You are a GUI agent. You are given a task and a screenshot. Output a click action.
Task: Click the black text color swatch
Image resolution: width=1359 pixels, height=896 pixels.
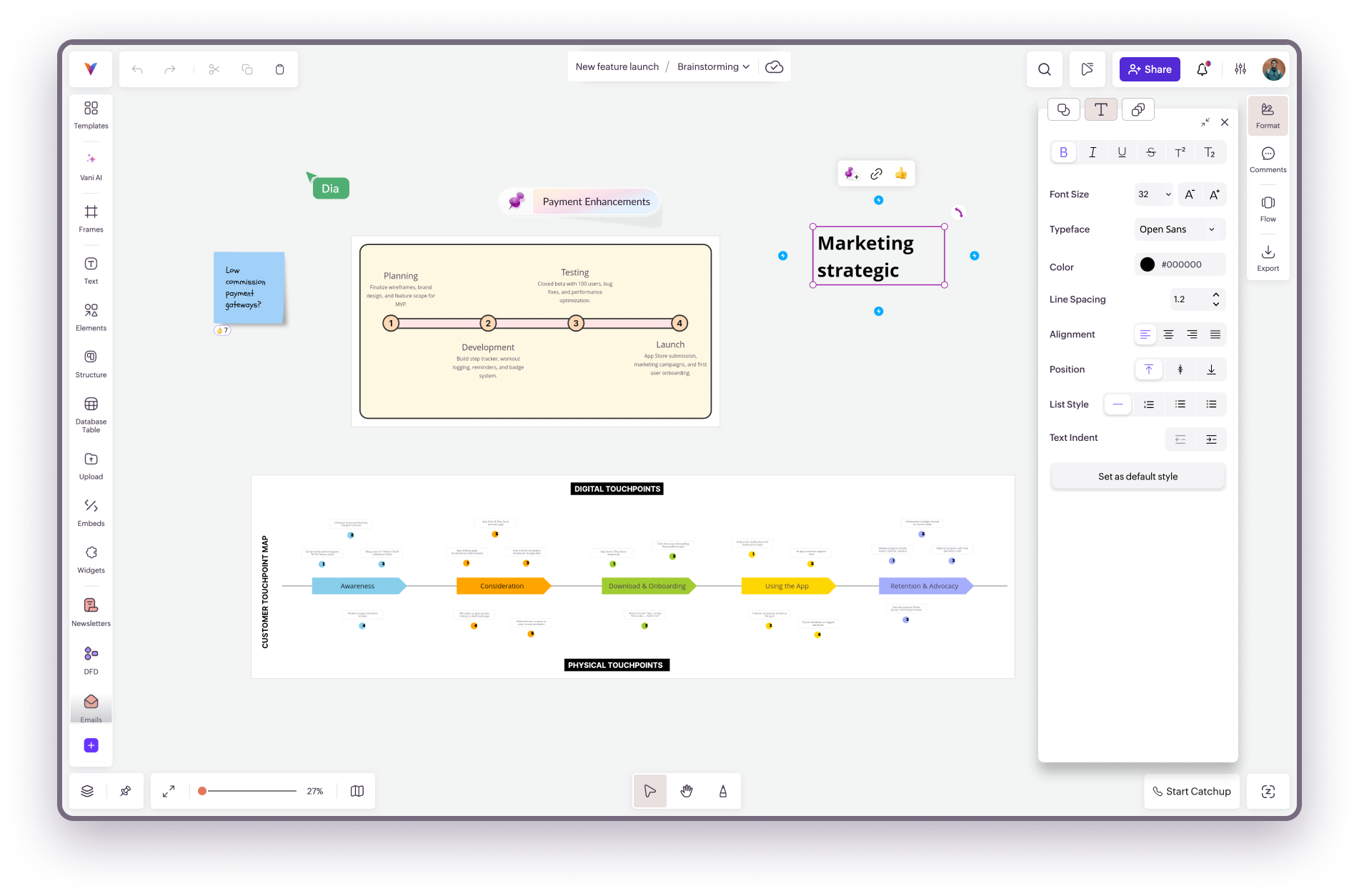coord(1147,264)
